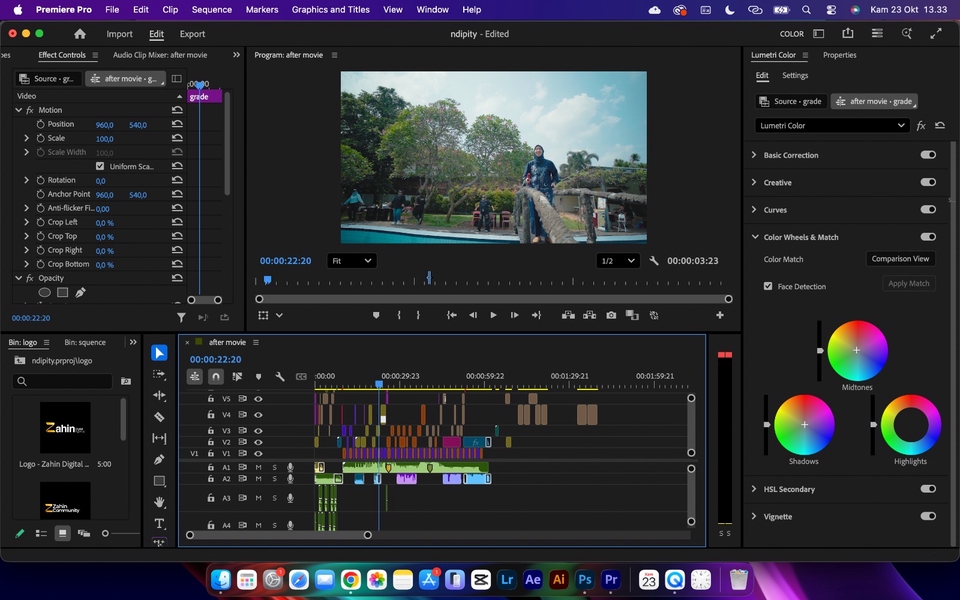Viewport: 960px width, 600px height.
Task: Play the program monitor video
Action: tap(493, 315)
